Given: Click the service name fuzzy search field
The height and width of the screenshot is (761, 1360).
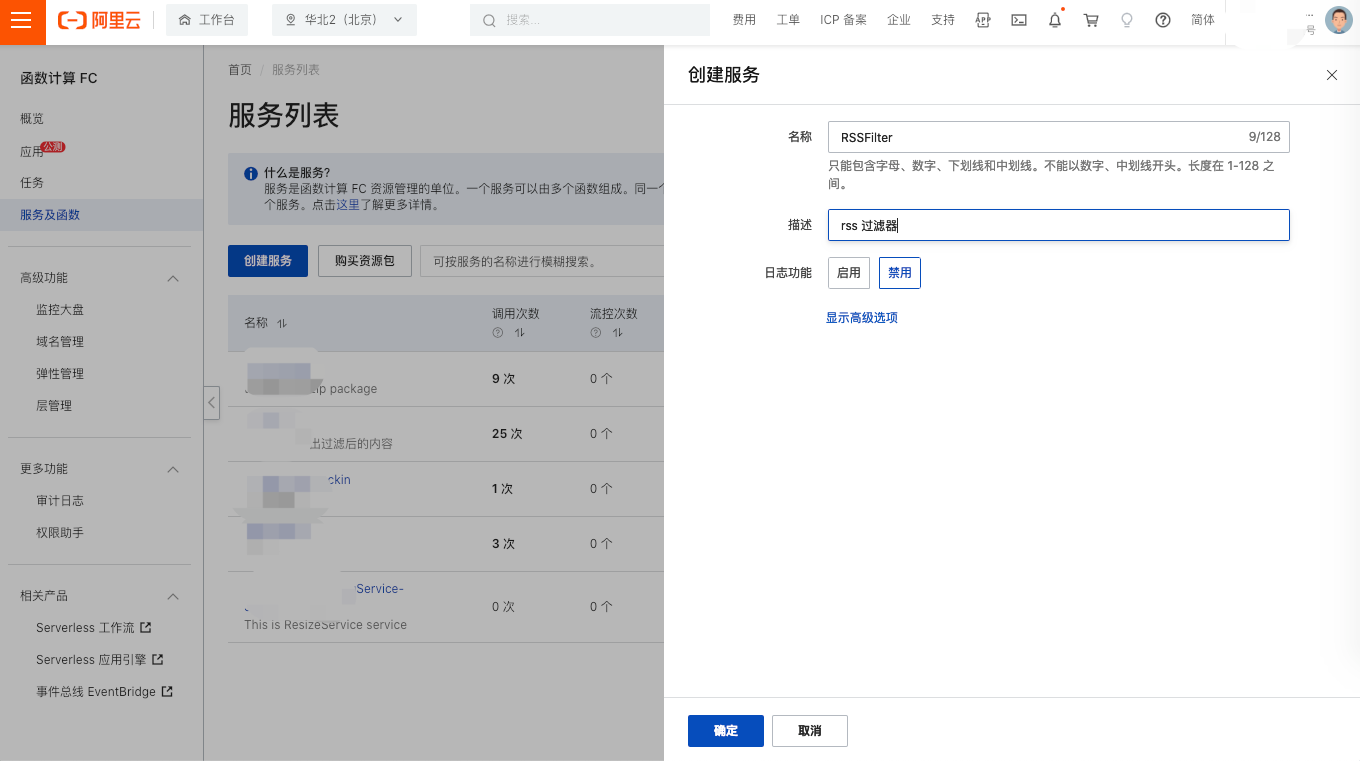Looking at the screenshot, I should (x=542, y=261).
